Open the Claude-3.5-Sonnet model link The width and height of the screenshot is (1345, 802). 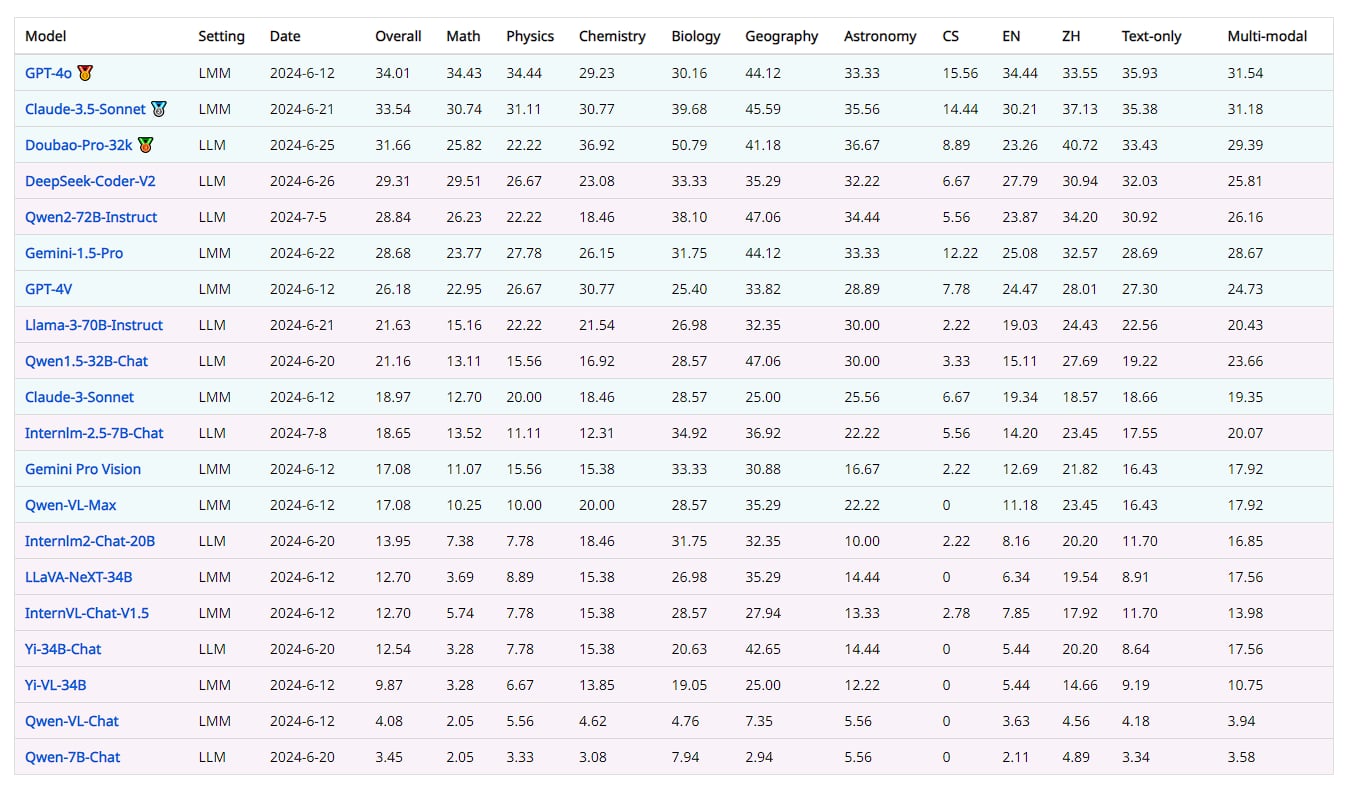point(85,109)
